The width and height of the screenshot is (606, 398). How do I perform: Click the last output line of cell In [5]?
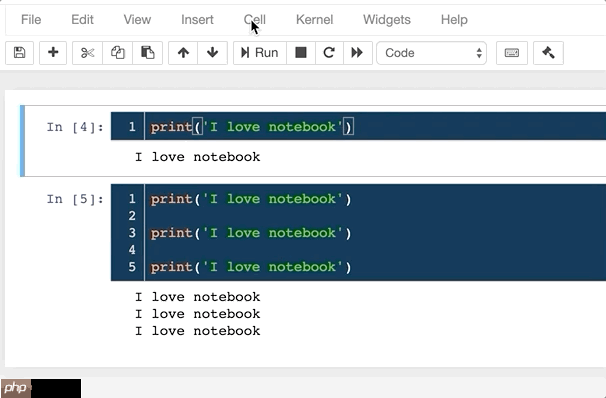pyautogui.click(x=197, y=331)
